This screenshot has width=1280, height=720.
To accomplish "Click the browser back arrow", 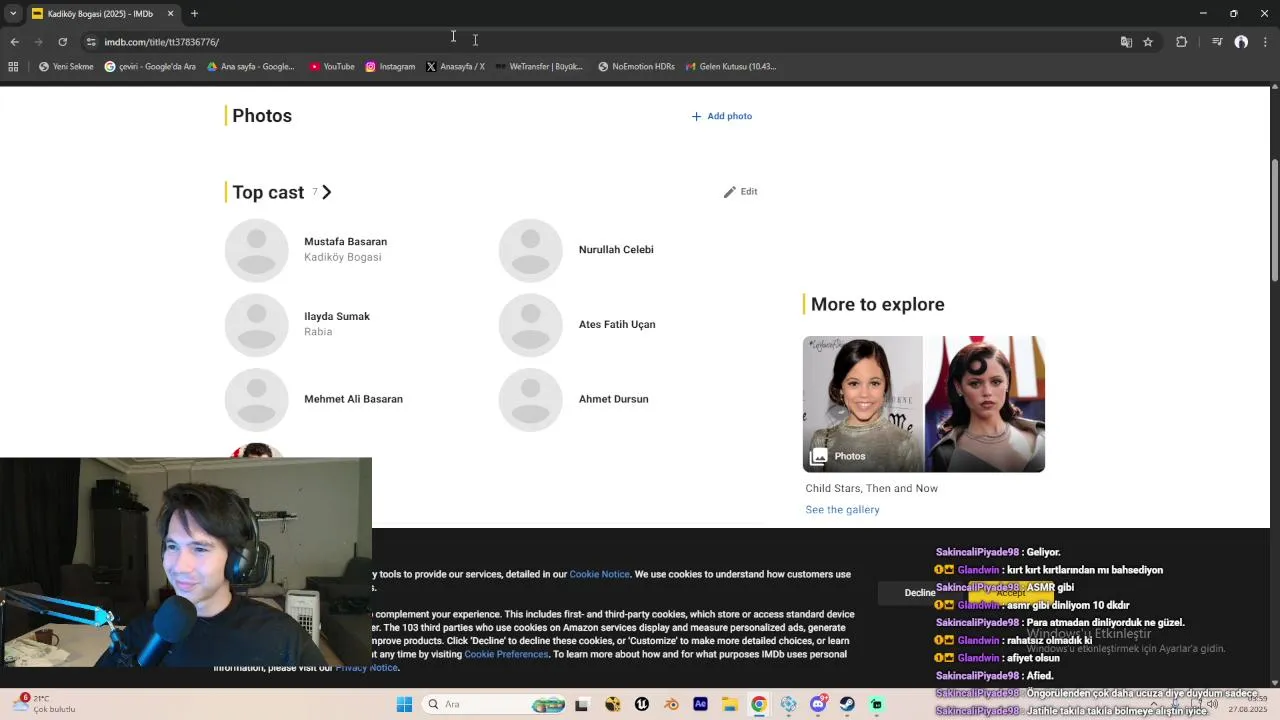I will click(x=14, y=42).
